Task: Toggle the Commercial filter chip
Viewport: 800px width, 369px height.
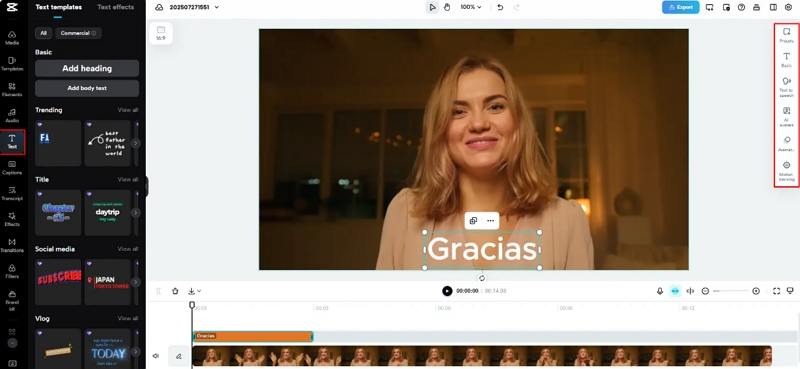Action: (78, 33)
